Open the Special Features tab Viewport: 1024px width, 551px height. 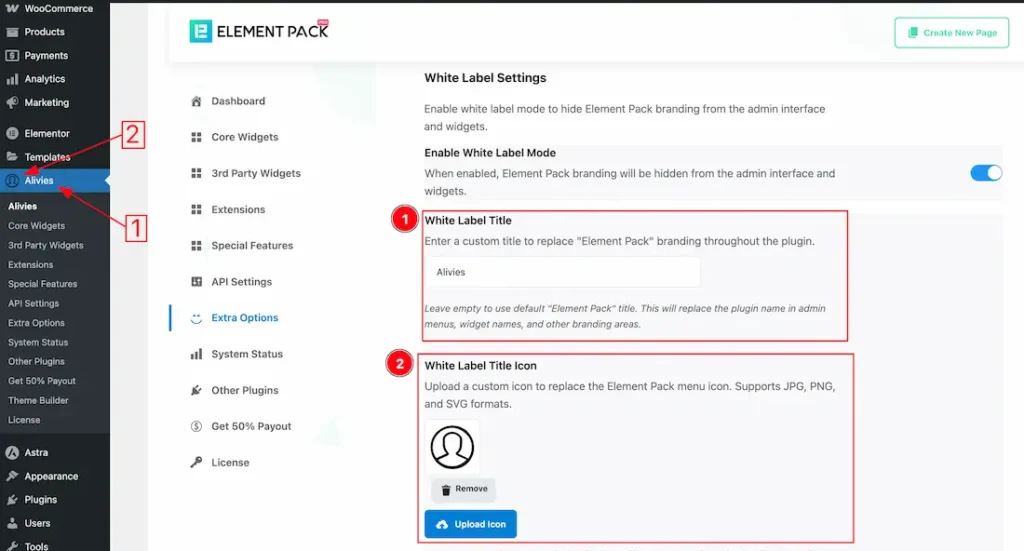[252, 246]
